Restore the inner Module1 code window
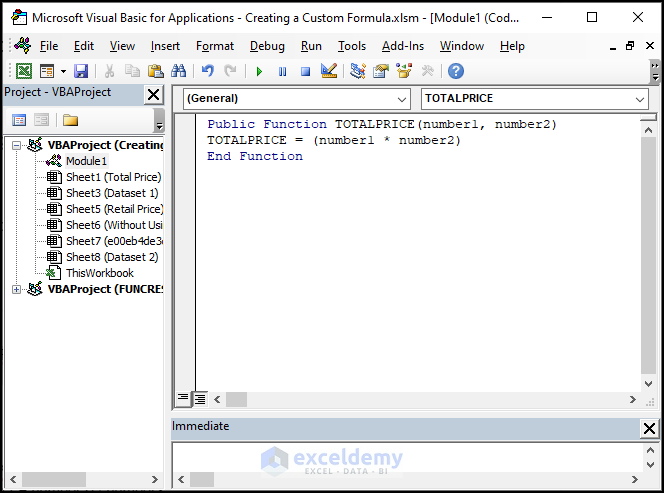Image resolution: width=664 pixels, height=493 pixels. click(630, 46)
